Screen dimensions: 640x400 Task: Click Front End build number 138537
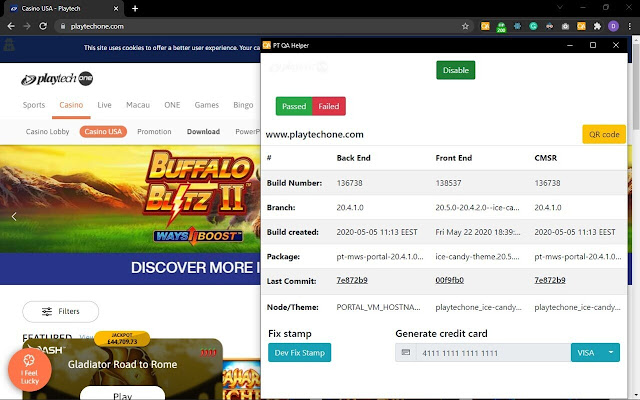coord(448,183)
